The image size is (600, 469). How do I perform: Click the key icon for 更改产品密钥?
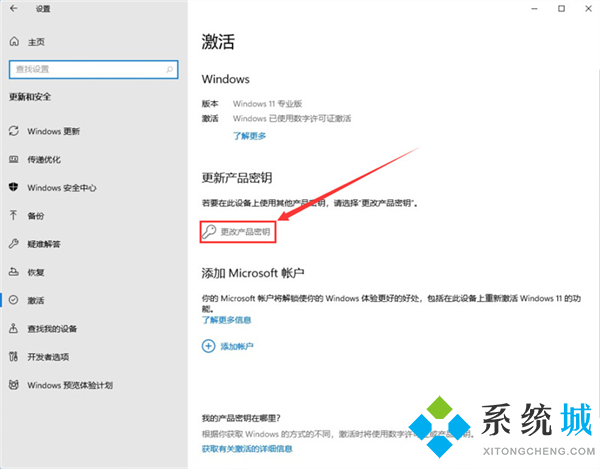209,231
